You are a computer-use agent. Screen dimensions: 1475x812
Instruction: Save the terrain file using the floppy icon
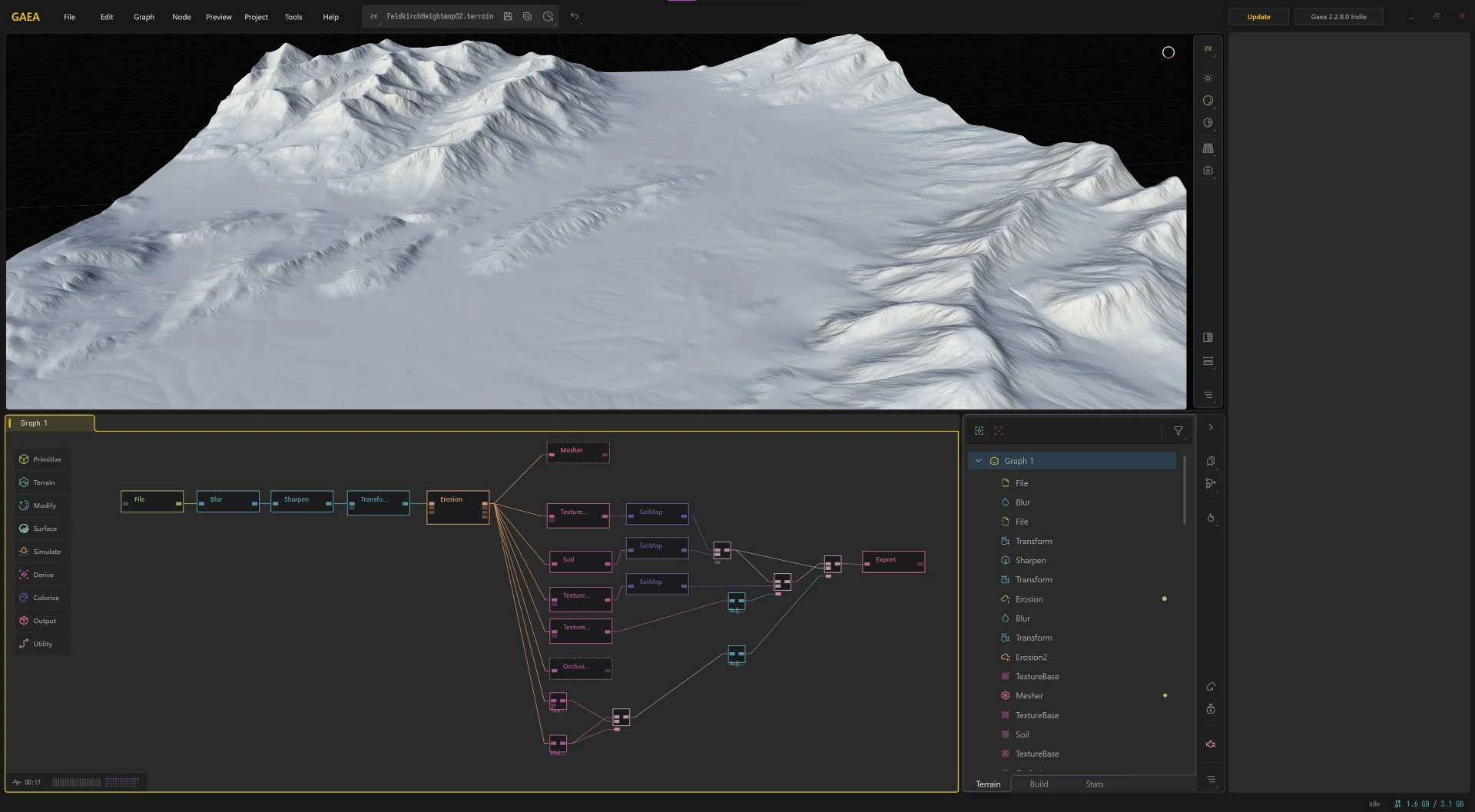508,16
